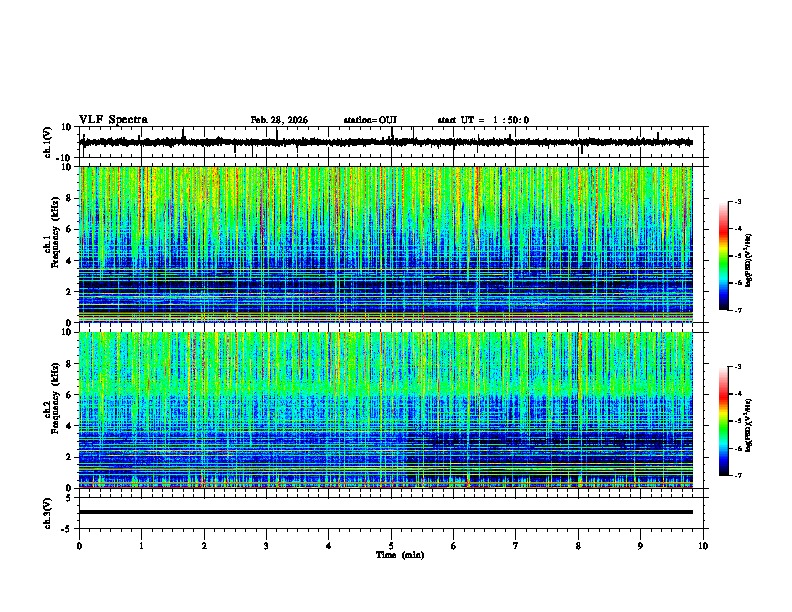Click the "VLF Spectra" plot title
Screen dimensions: 792x612
113,120
